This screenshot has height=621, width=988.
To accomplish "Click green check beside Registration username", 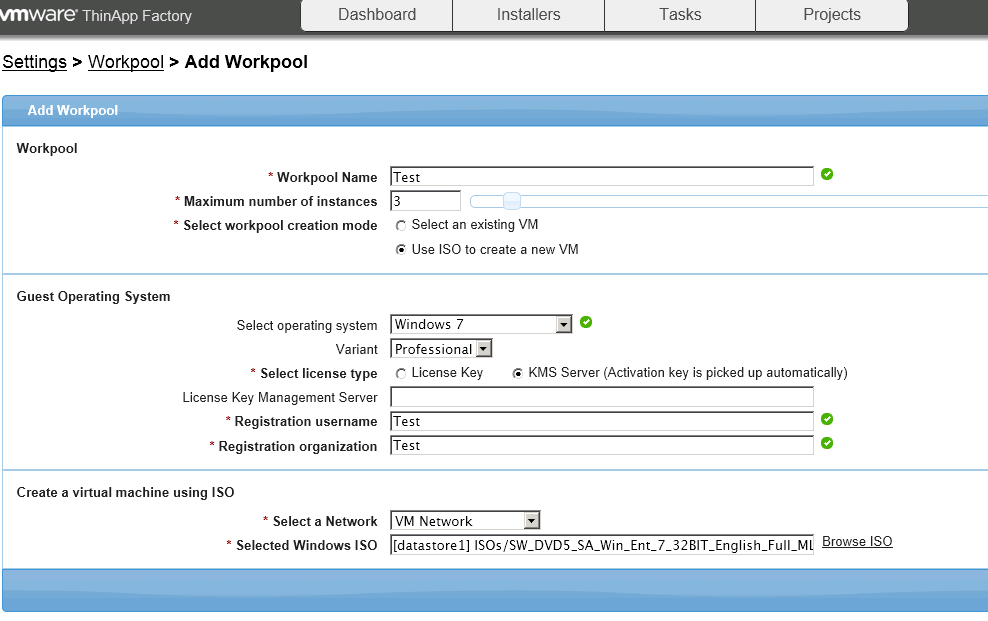I will point(827,419).
